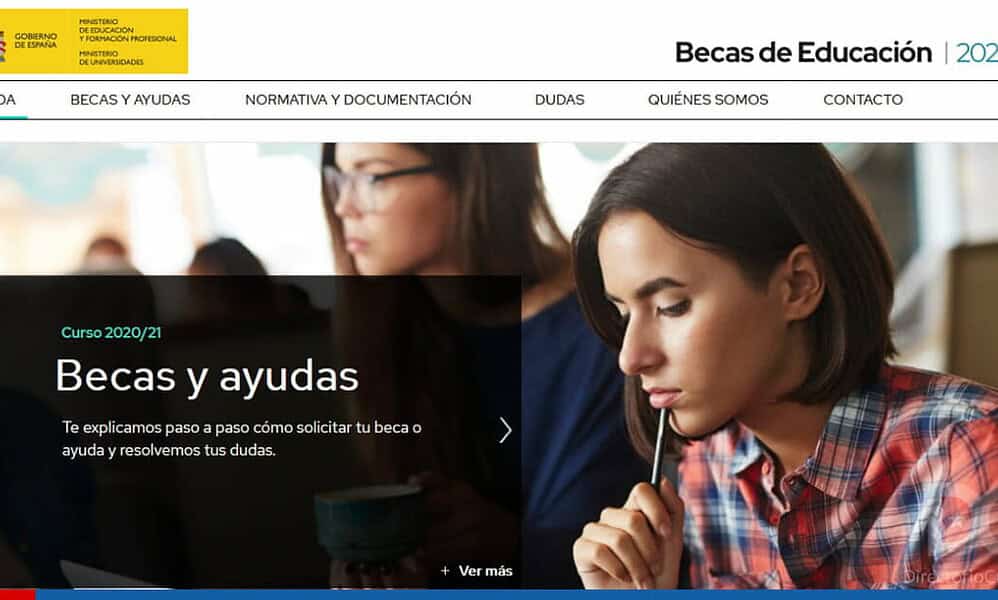The image size is (998, 600).
Task: Click the plus icon beside Ver más
Action: click(445, 571)
